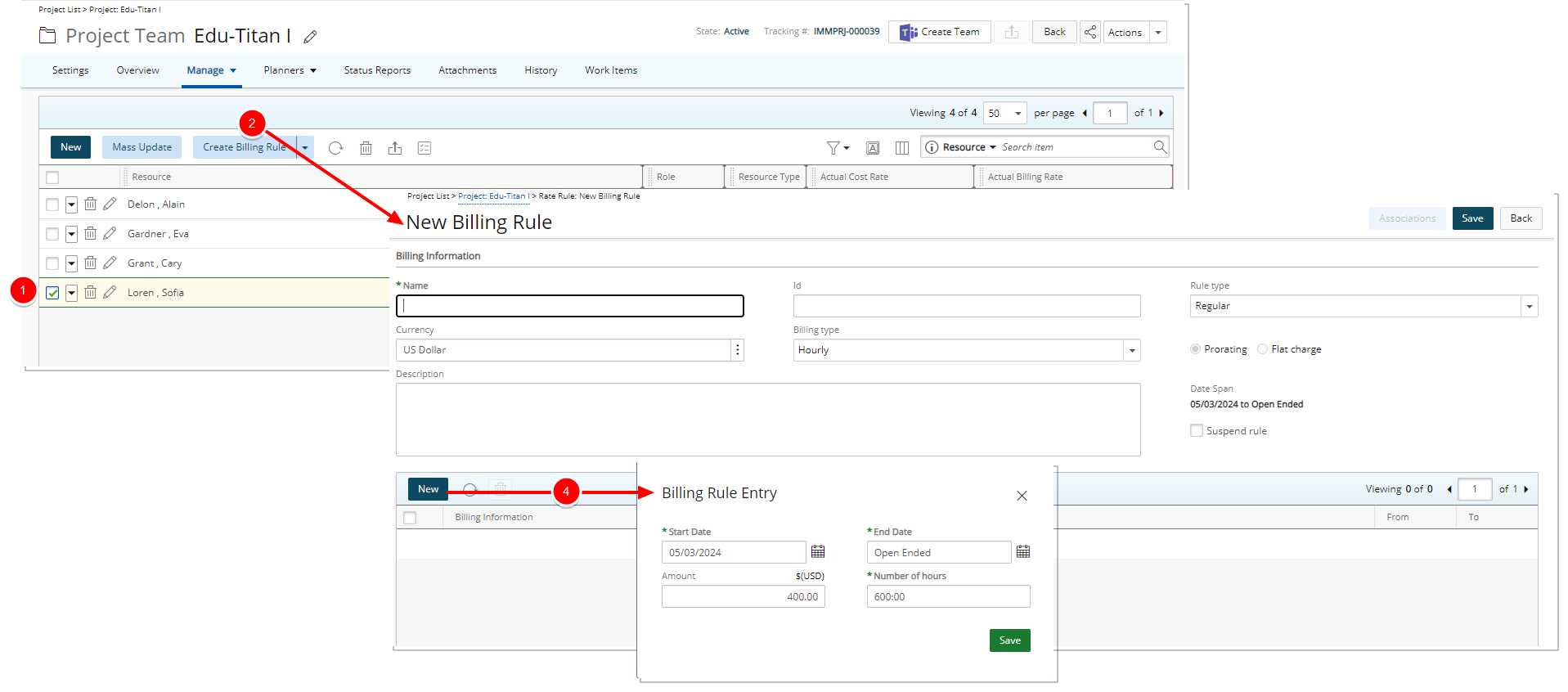1568x692 pixels.
Task: Switch to the Settings tab
Action: (x=70, y=70)
